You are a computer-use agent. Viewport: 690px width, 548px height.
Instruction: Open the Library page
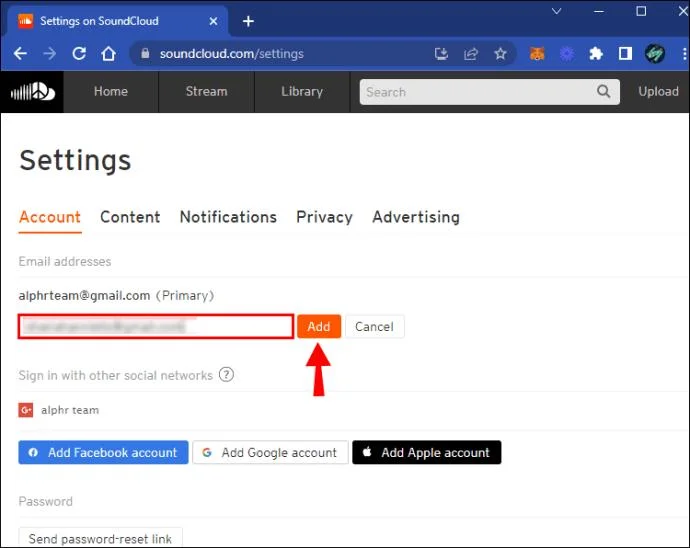(x=302, y=92)
